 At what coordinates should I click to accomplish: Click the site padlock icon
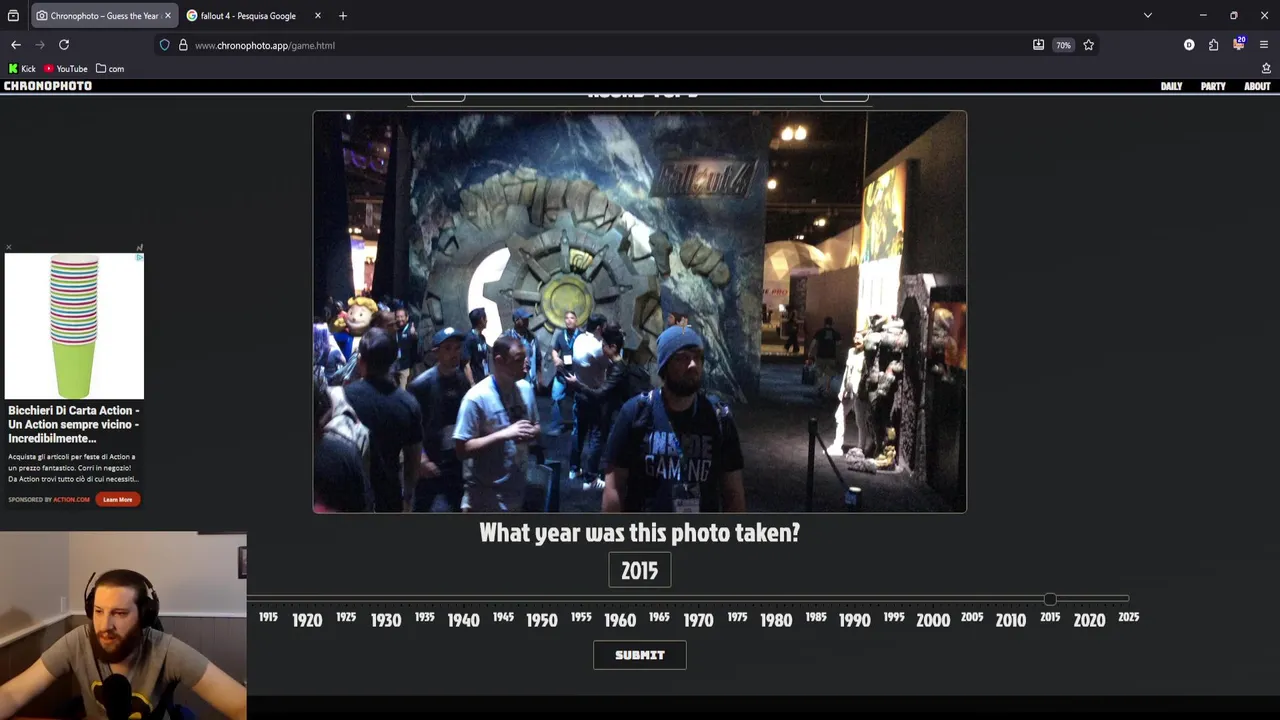tap(183, 45)
